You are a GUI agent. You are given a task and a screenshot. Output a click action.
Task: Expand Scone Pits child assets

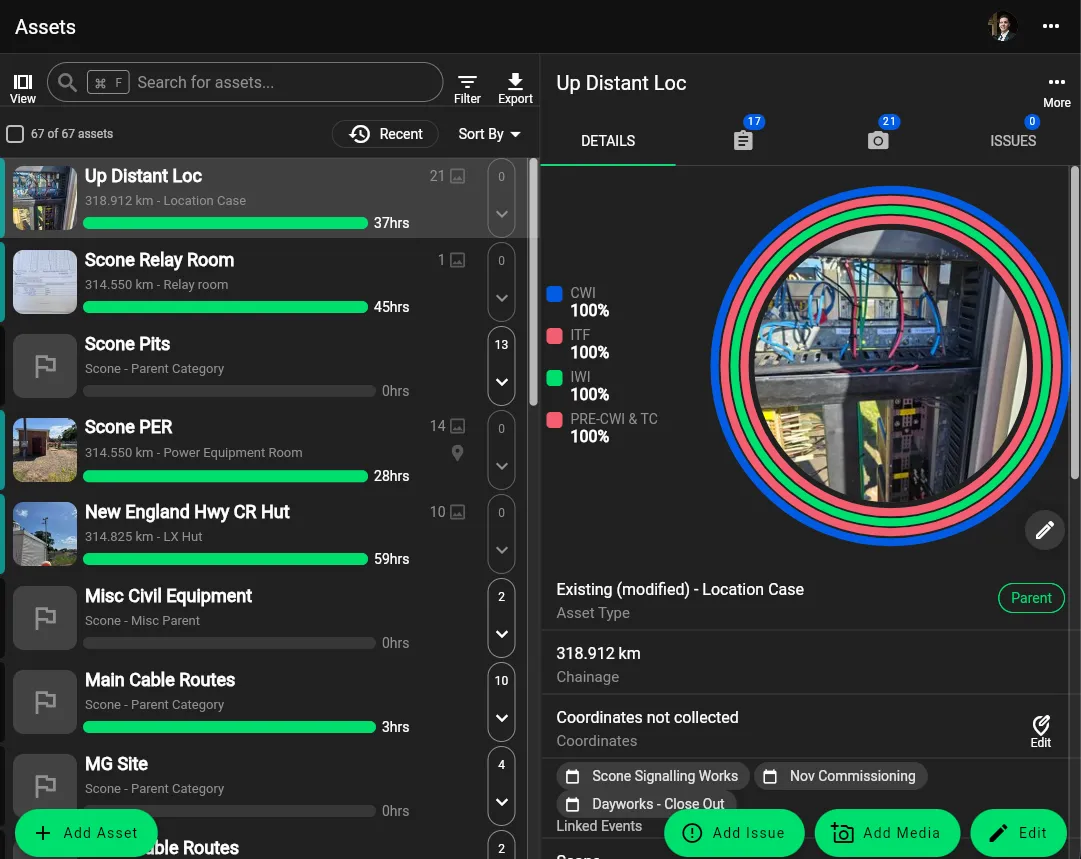click(x=501, y=382)
